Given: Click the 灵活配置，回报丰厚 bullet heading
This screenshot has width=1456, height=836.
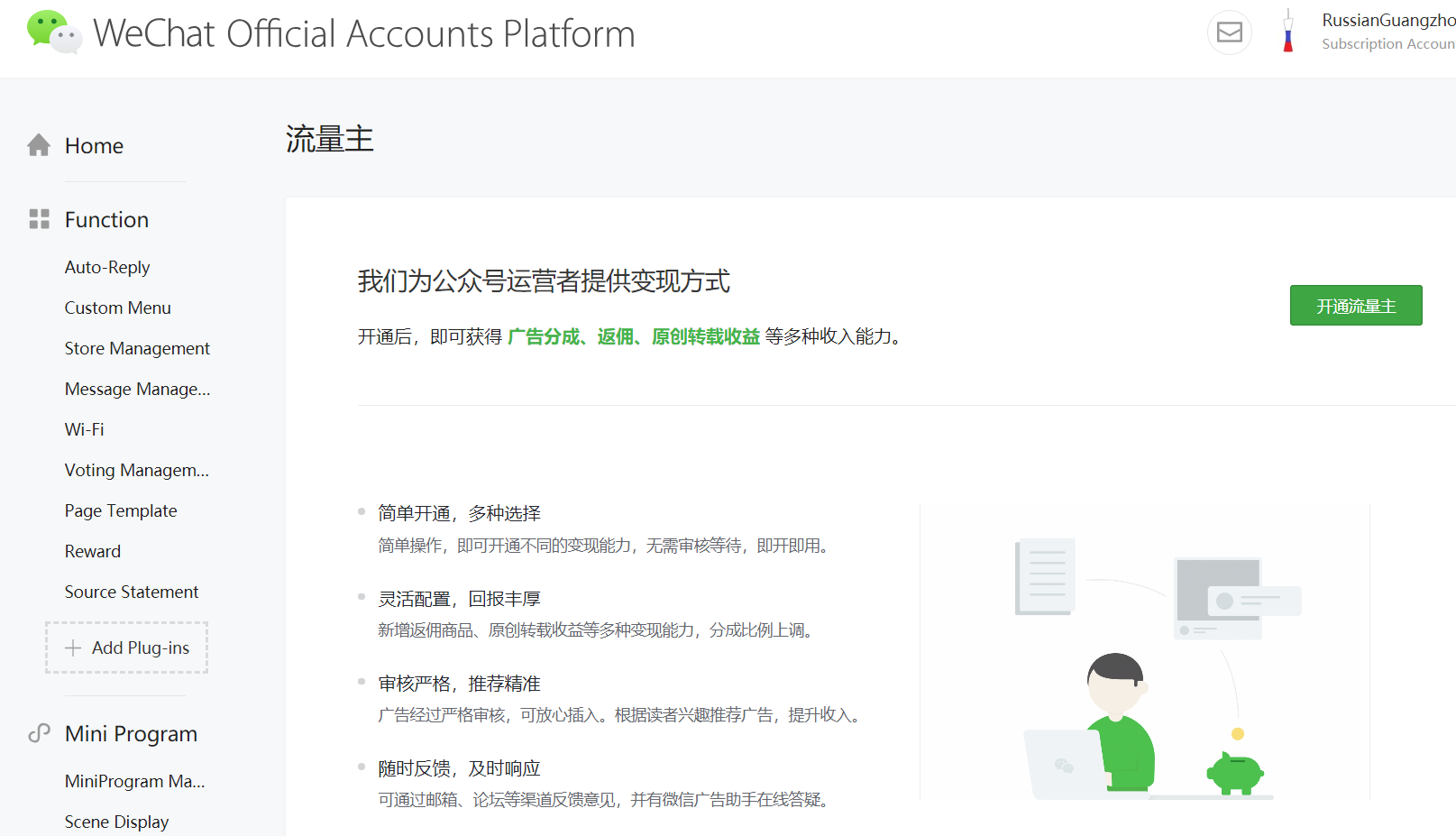Looking at the screenshot, I should pos(459,599).
